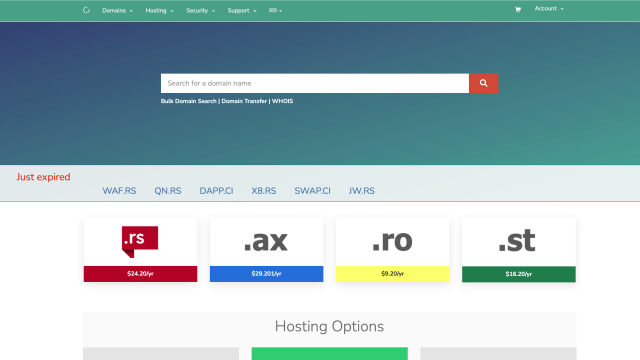Open the Account dropdown
The width and height of the screenshot is (640, 360).
[x=549, y=9]
